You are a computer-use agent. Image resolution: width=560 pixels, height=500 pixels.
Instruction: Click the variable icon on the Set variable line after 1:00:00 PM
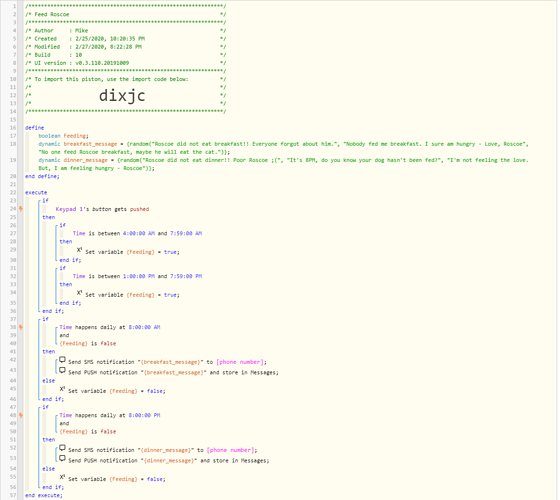click(79, 293)
